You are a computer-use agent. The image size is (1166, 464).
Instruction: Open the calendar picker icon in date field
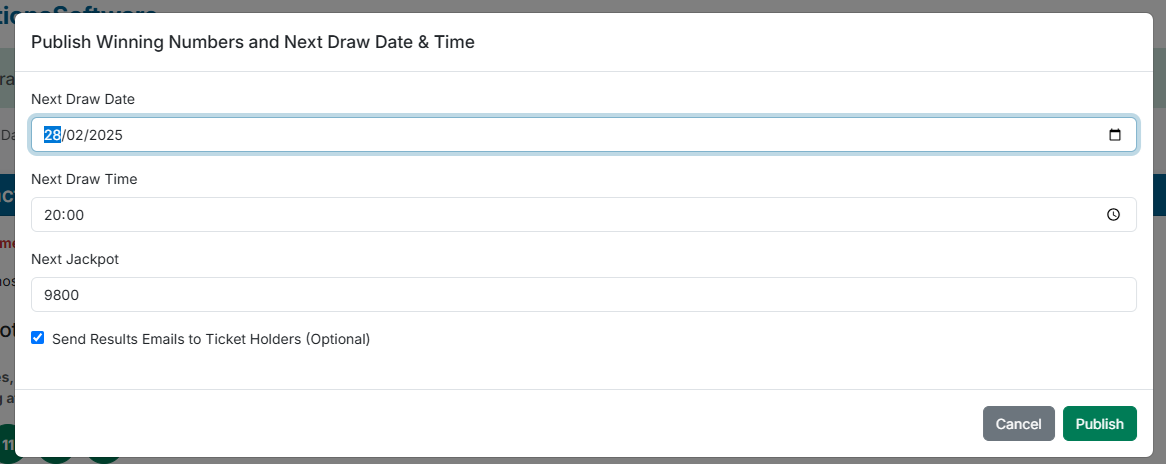[1114, 135]
